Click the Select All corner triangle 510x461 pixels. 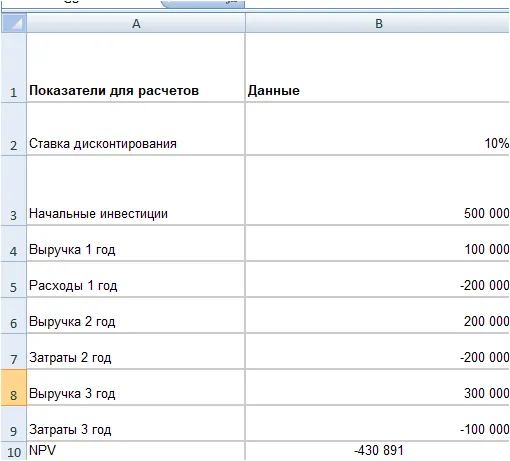pos(14,23)
